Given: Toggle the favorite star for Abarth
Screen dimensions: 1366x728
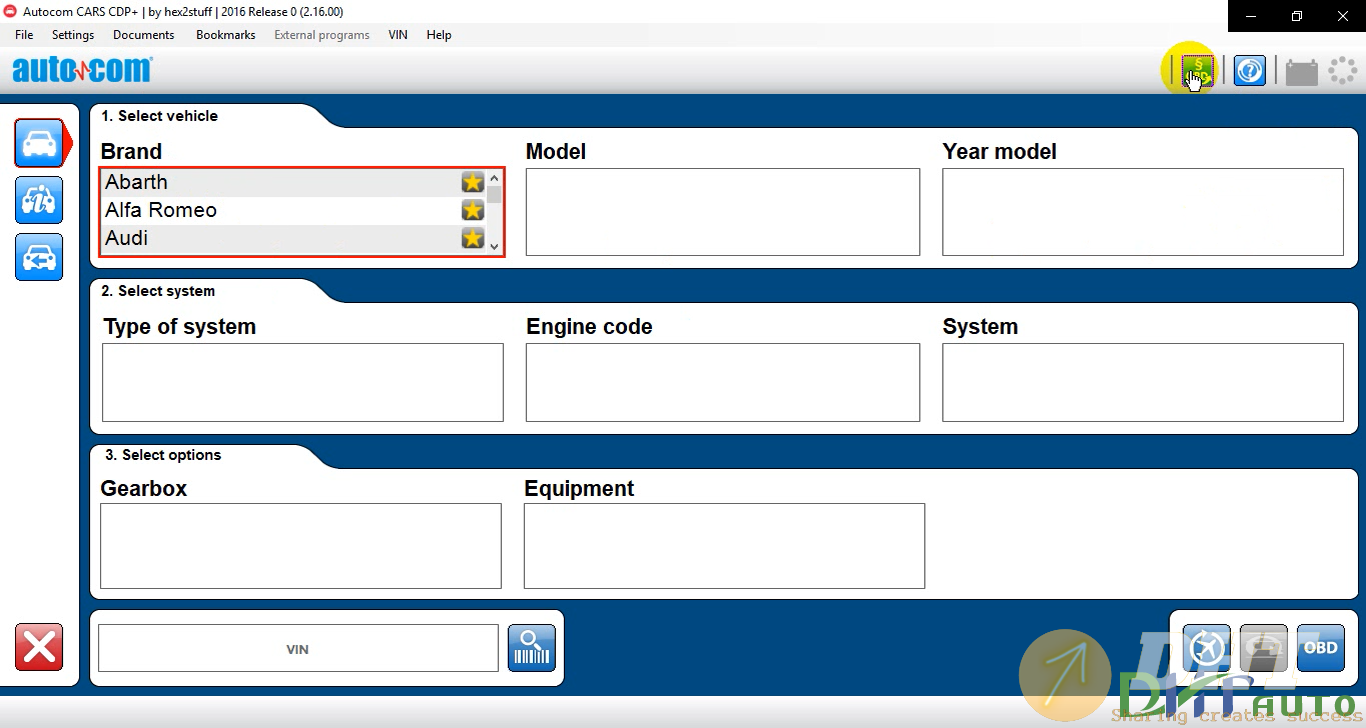Looking at the screenshot, I should [x=473, y=182].
